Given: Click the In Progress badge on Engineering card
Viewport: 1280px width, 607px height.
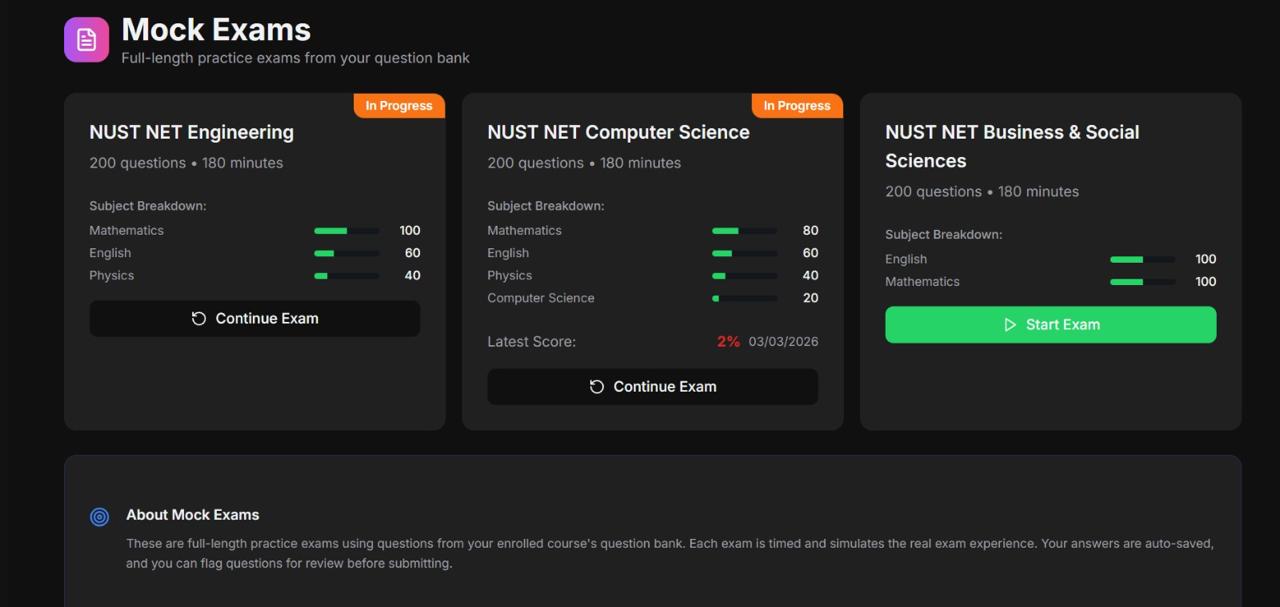Looking at the screenshot, I should [x=399, y=106].
